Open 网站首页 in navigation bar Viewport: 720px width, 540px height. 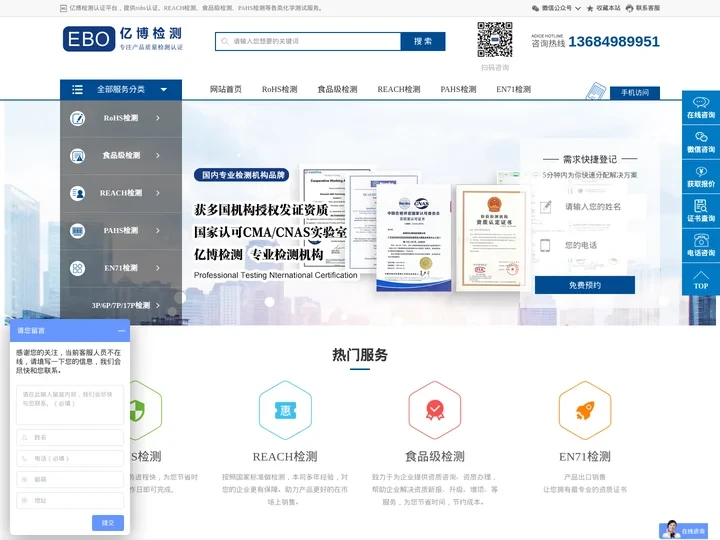click(x=225, y=89)
